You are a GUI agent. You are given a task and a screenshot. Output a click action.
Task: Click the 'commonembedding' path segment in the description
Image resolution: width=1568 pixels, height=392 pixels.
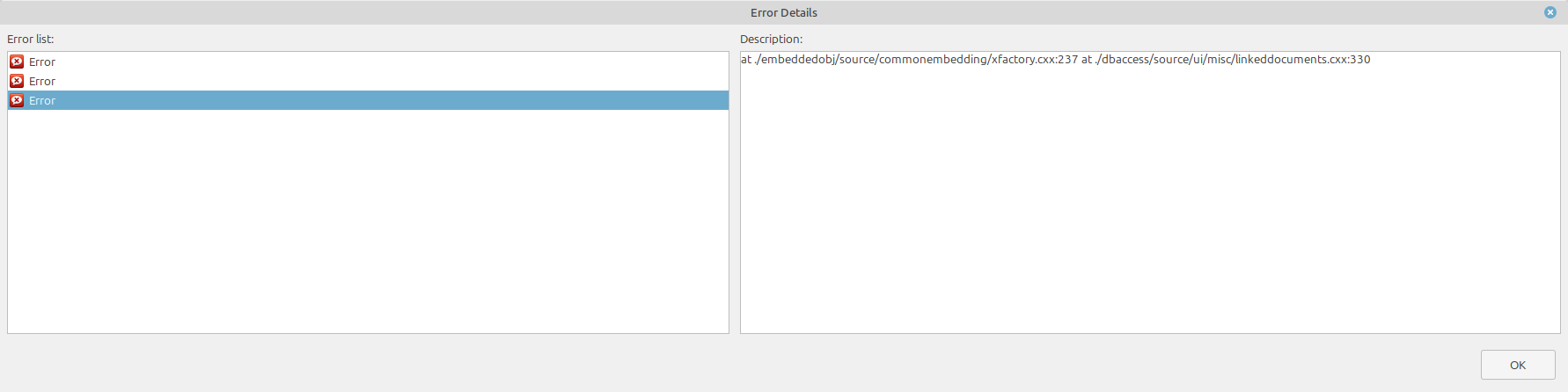932,60
